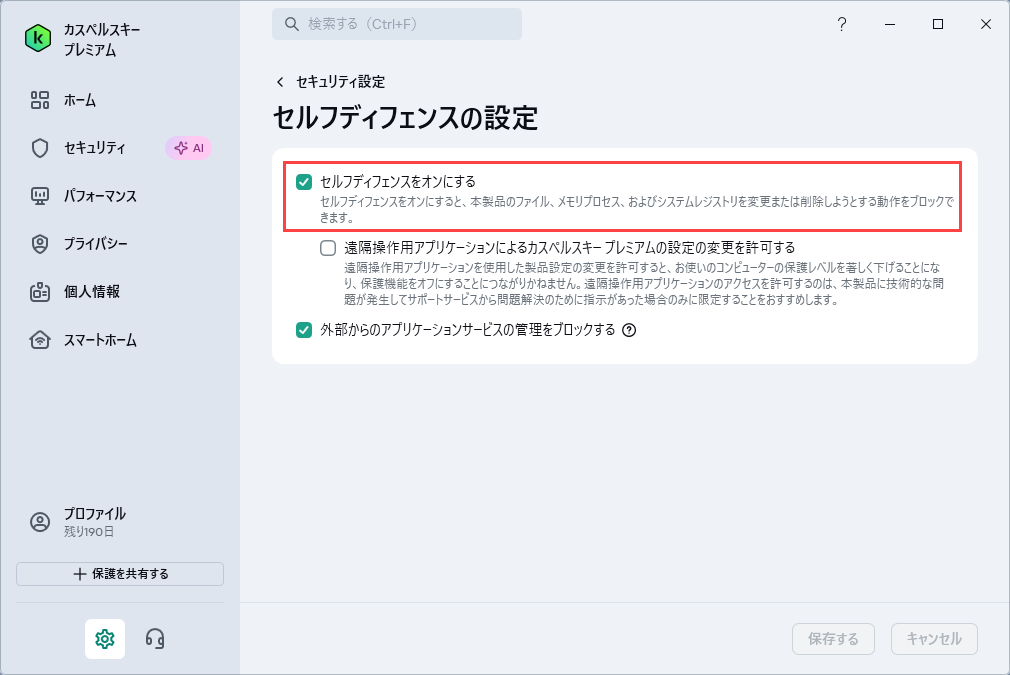Viewport: 1010px width, 675px height.
Task: Click the help question mark in title bar
Action: 842,24
